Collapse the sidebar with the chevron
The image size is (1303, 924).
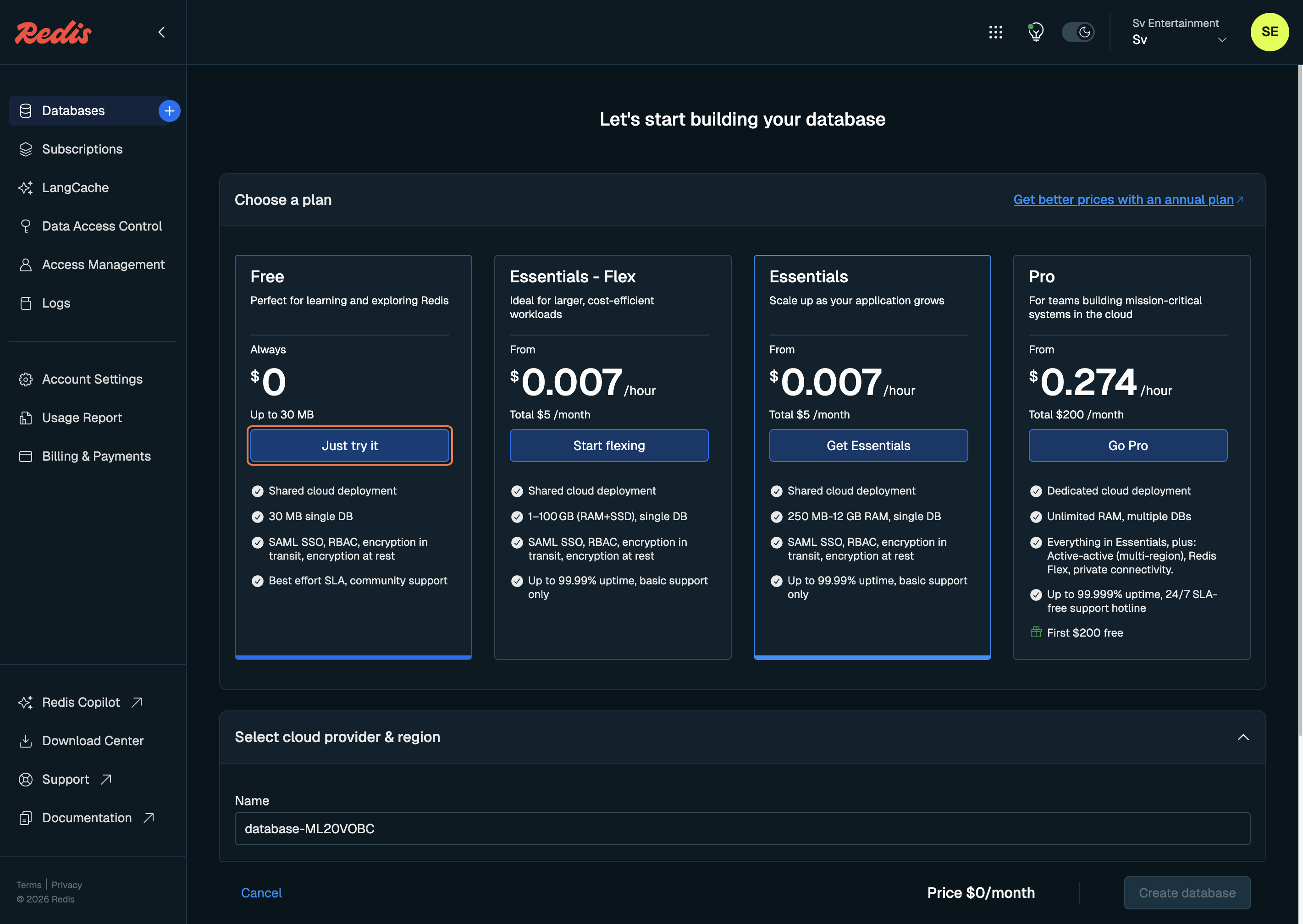click(161, 32)
